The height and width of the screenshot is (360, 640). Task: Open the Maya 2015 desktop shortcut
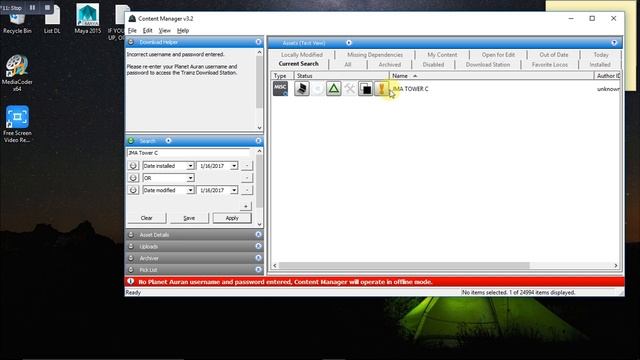pos(87,18)
